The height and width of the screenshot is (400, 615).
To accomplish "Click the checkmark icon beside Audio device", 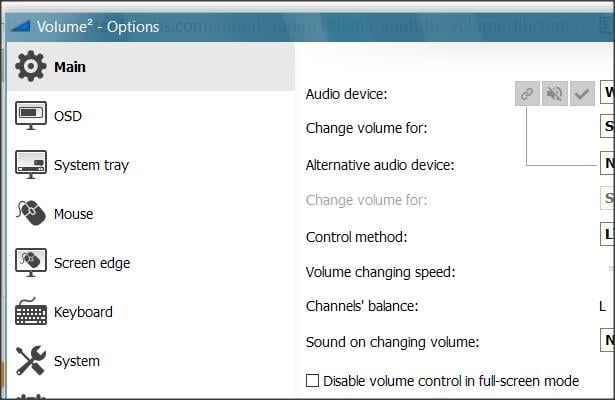I will (x=582, y=94).
